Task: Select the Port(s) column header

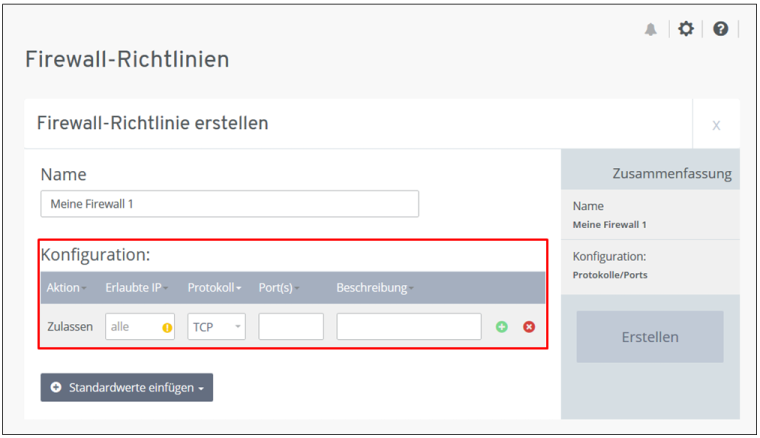Action: (277, 288)
